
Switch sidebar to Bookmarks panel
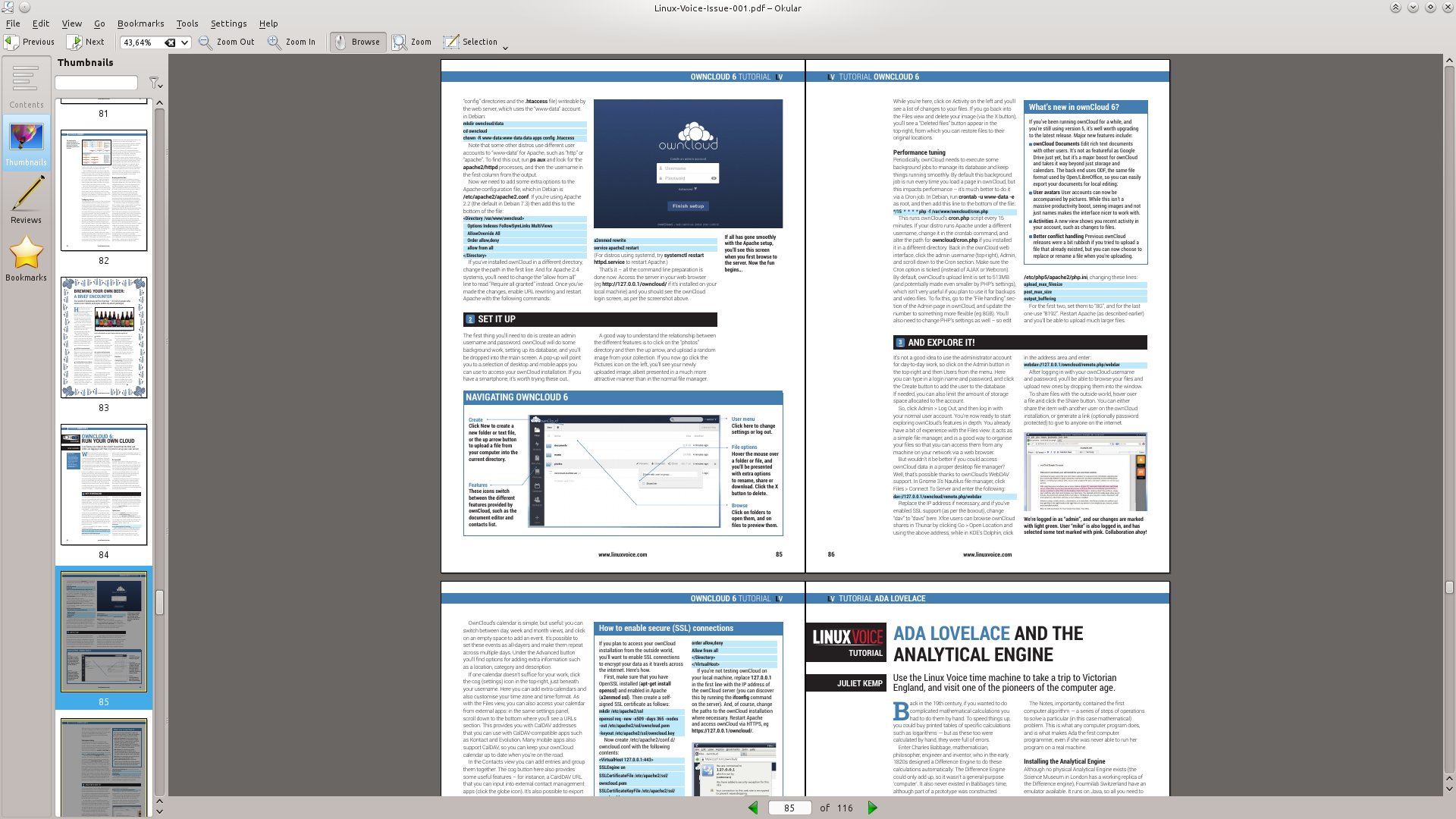pyautogui.click(x=27, y=258)
